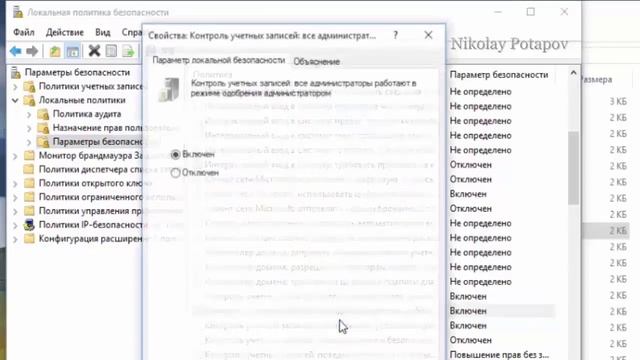Viewport: 640px width, 360px height.
Task: Click 3 КБ size in background window
Action: click(x=618, y=102)
